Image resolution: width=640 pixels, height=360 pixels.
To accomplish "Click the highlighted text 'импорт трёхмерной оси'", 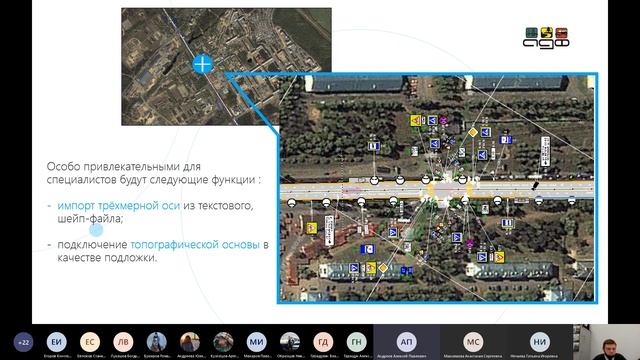I will [x=118, y=205].
